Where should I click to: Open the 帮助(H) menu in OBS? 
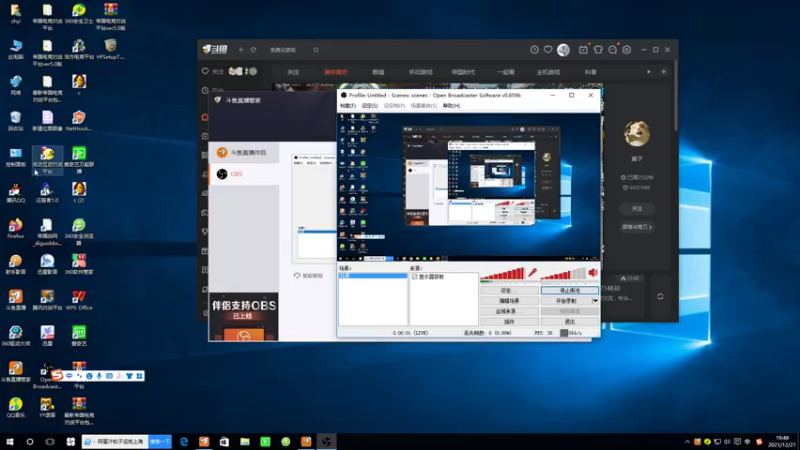coord(451,106)
